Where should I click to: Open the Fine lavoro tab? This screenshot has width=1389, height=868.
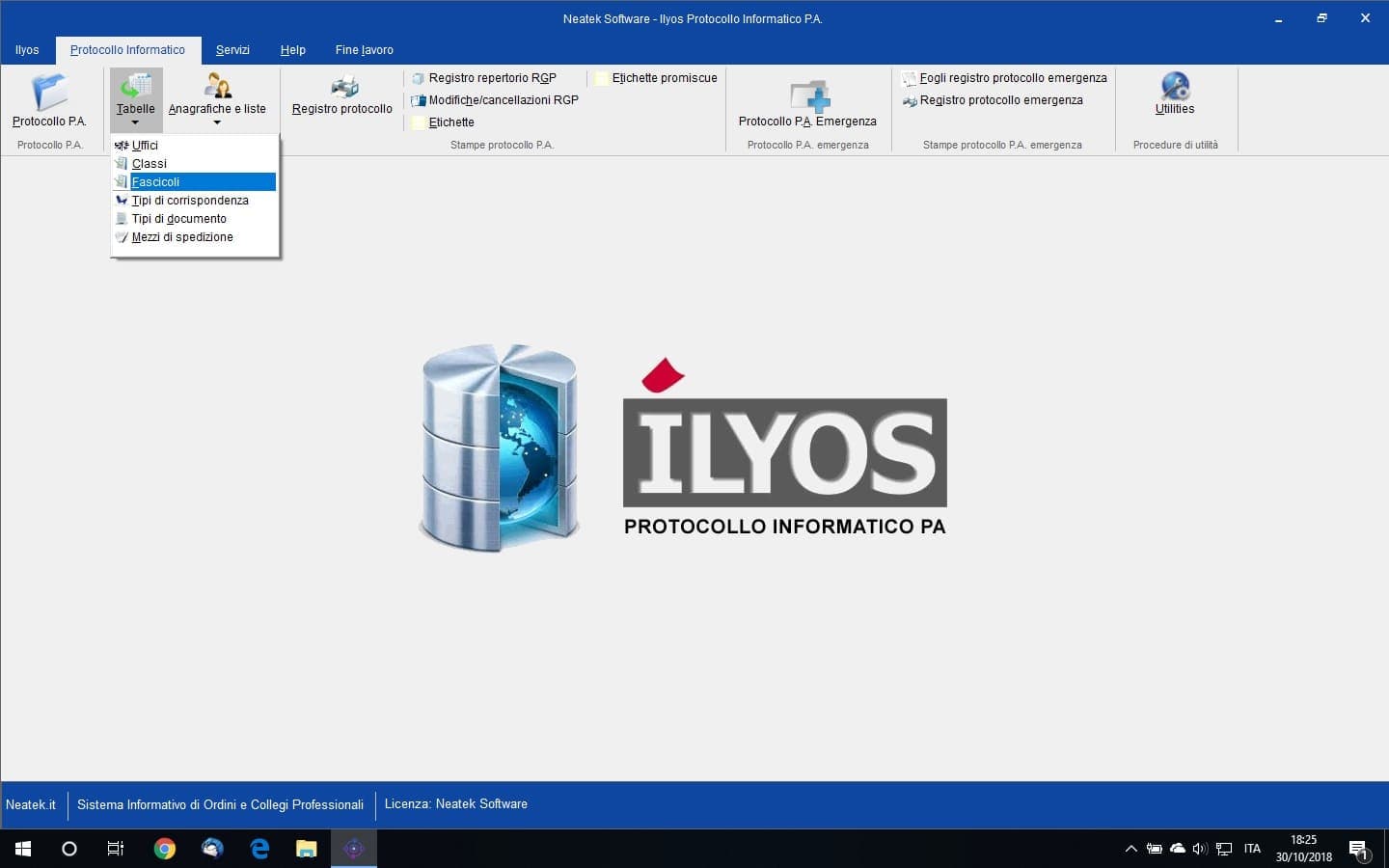(x=365, y=50)
